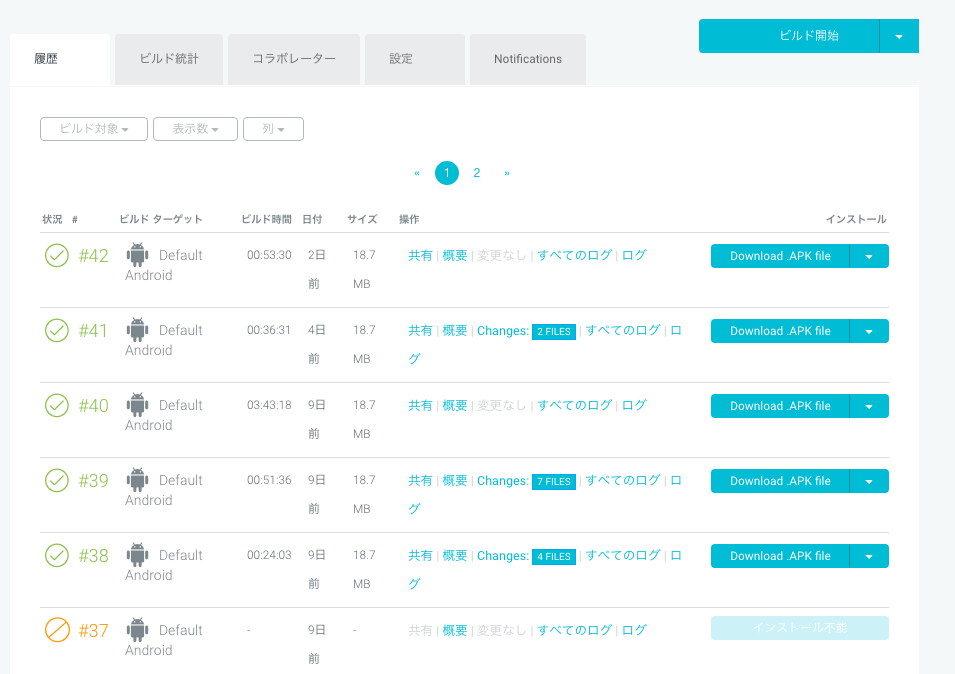Image resolution: width=955 pixels, height=674 pixels.
Task: Open build number #41
Action: pyautogui.click(x=93, y=331)
